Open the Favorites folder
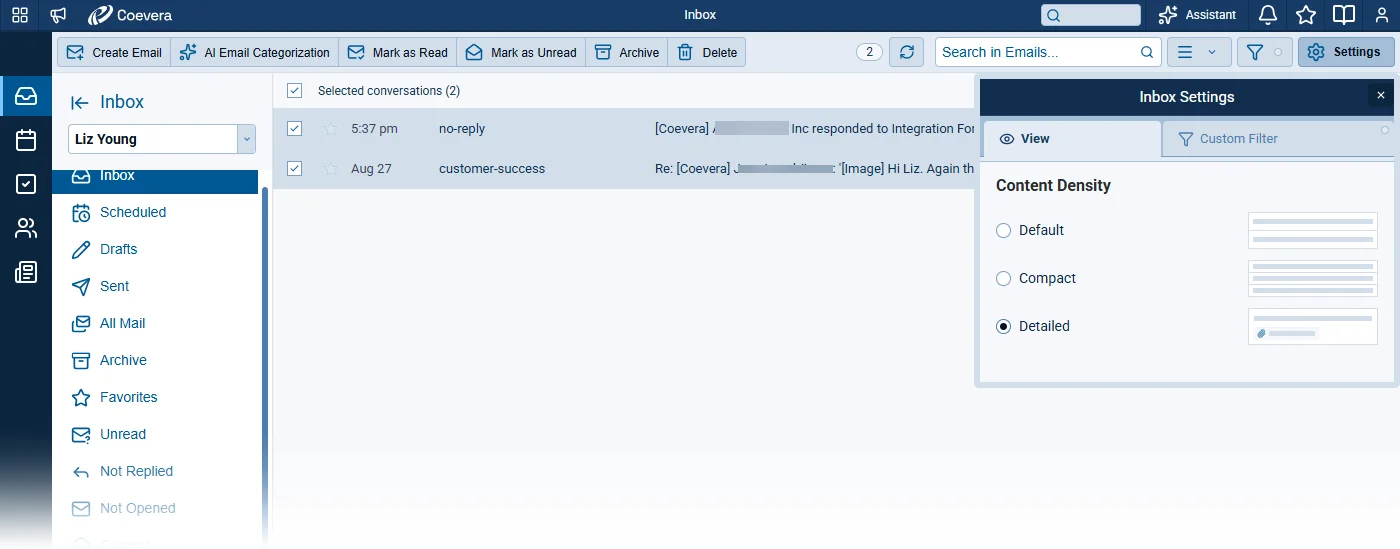The width and height of the screenshot is (1400, 549). (x=128, y=397)
